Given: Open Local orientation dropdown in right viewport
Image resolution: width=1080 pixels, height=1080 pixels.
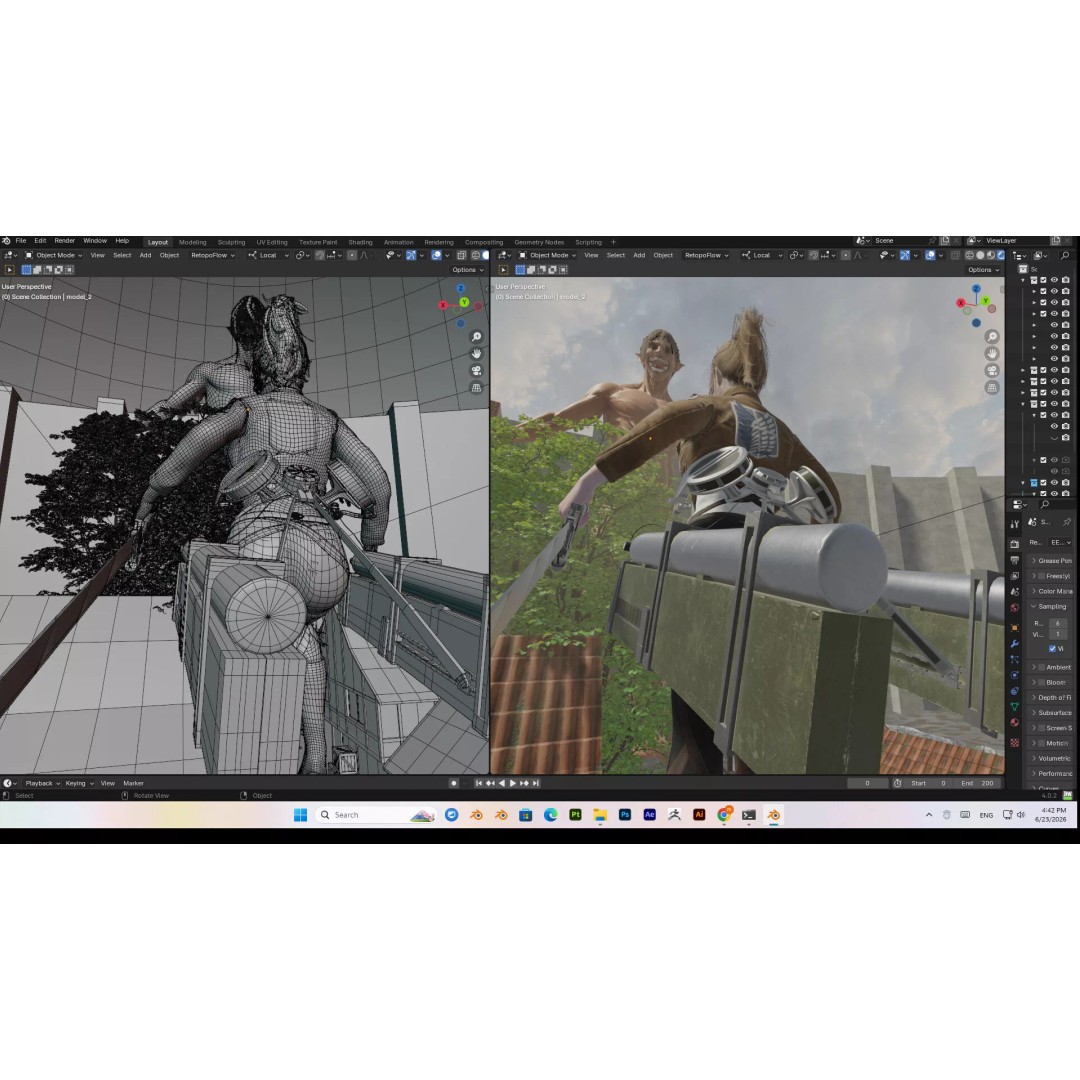Looking at the screenshot, I should click(x=762, y=256).
